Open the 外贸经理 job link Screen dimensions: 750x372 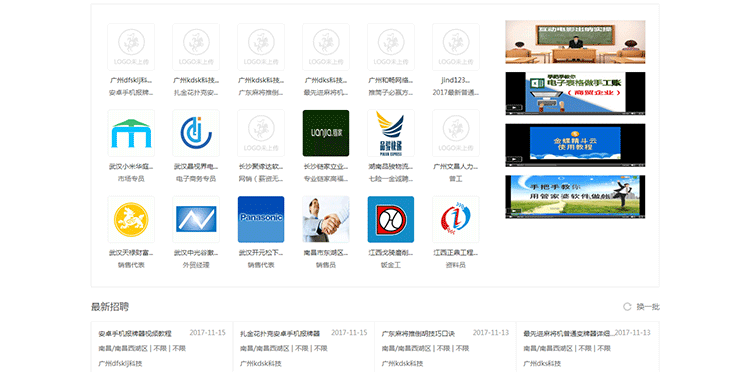click(196, 265)
